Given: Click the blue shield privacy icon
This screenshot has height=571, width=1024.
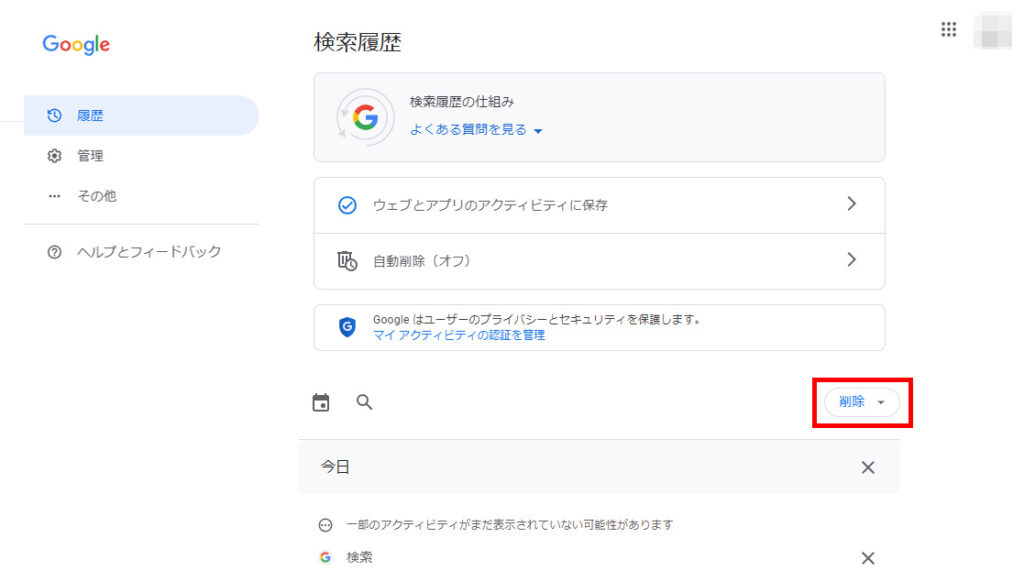Looking at the screenshot, I should (347, 327).
